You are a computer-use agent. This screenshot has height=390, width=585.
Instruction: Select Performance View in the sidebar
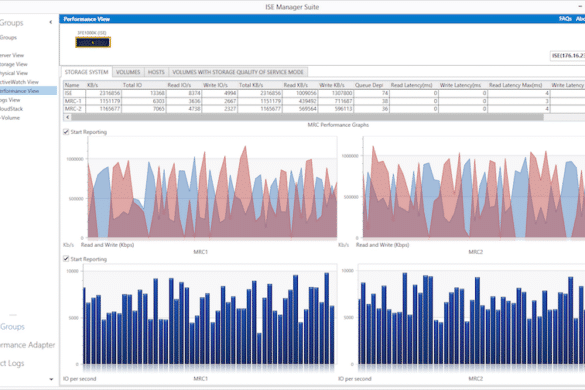[28, 91]
